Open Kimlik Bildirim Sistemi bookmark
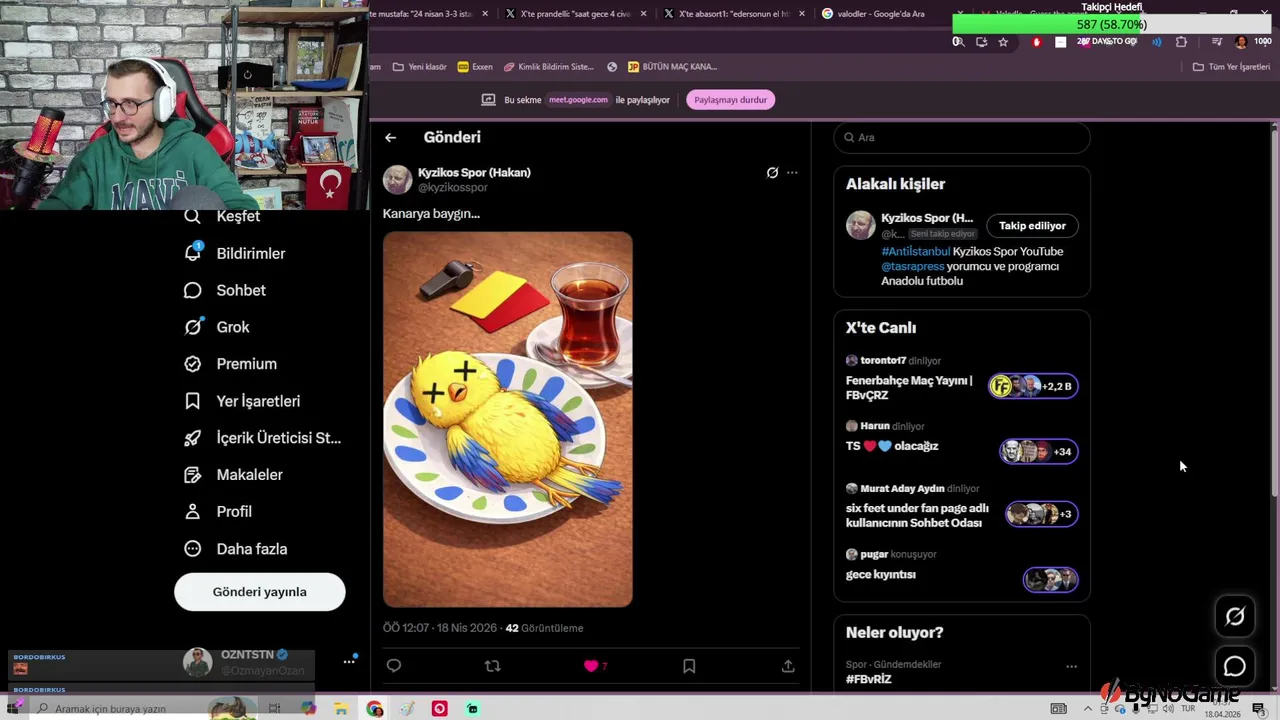This screenshot has height=720, width=1280. coord(549,67)
